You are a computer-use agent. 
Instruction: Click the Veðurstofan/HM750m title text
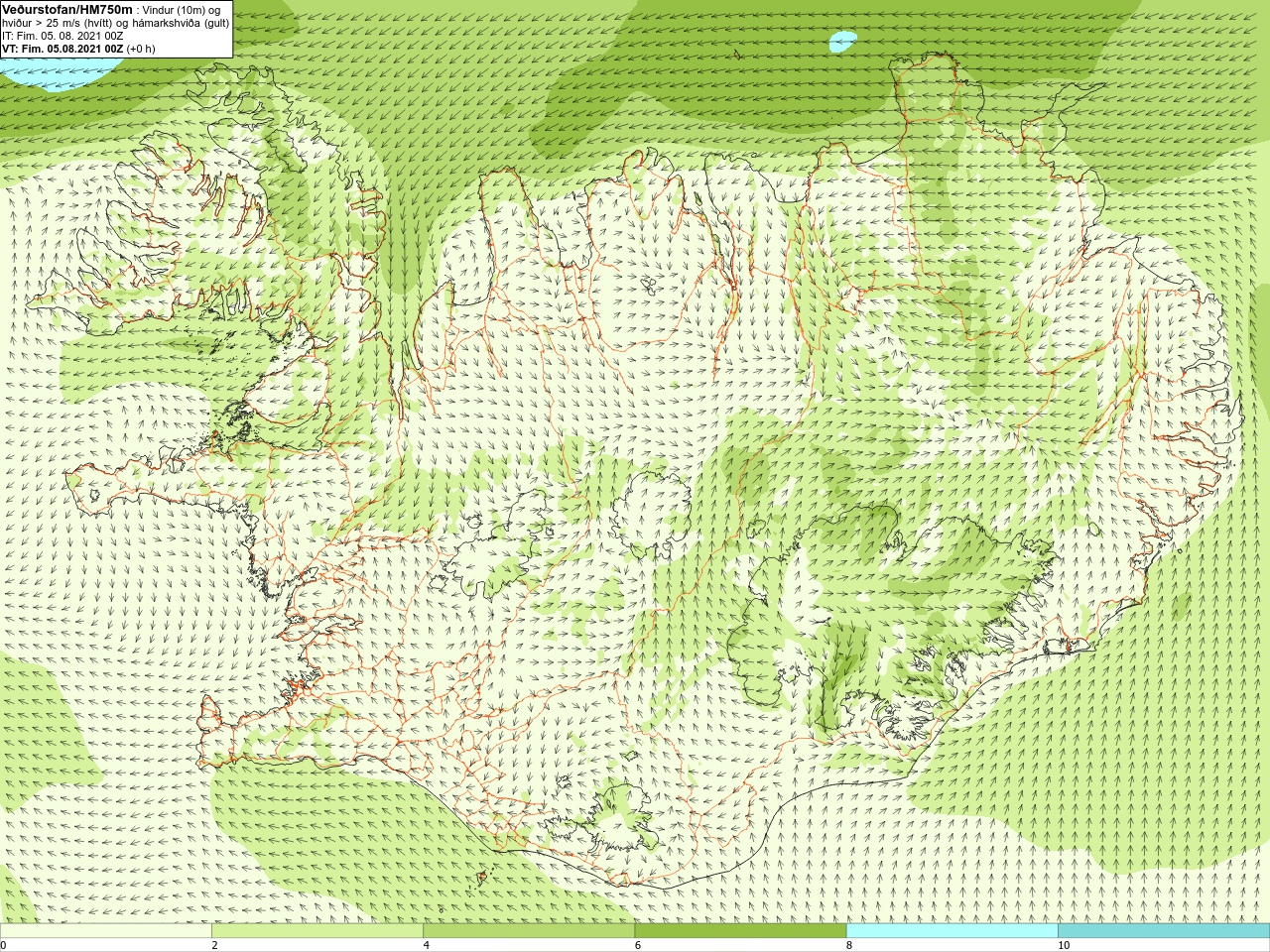(x=67, y=9)
